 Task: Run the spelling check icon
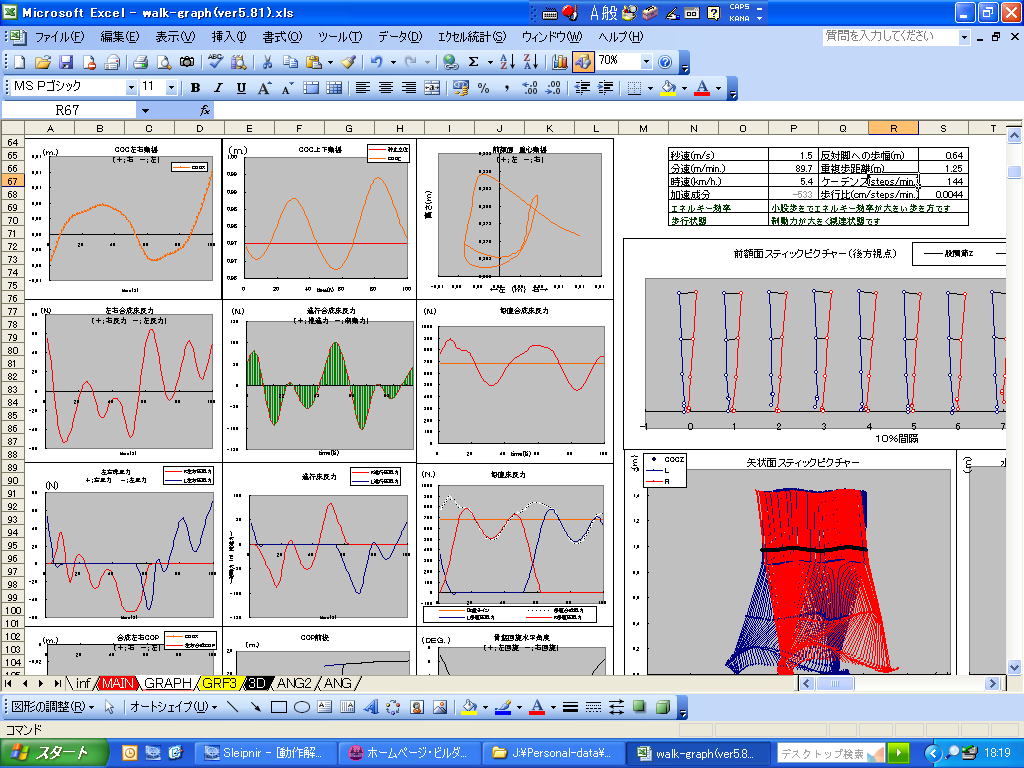point(215,62)
